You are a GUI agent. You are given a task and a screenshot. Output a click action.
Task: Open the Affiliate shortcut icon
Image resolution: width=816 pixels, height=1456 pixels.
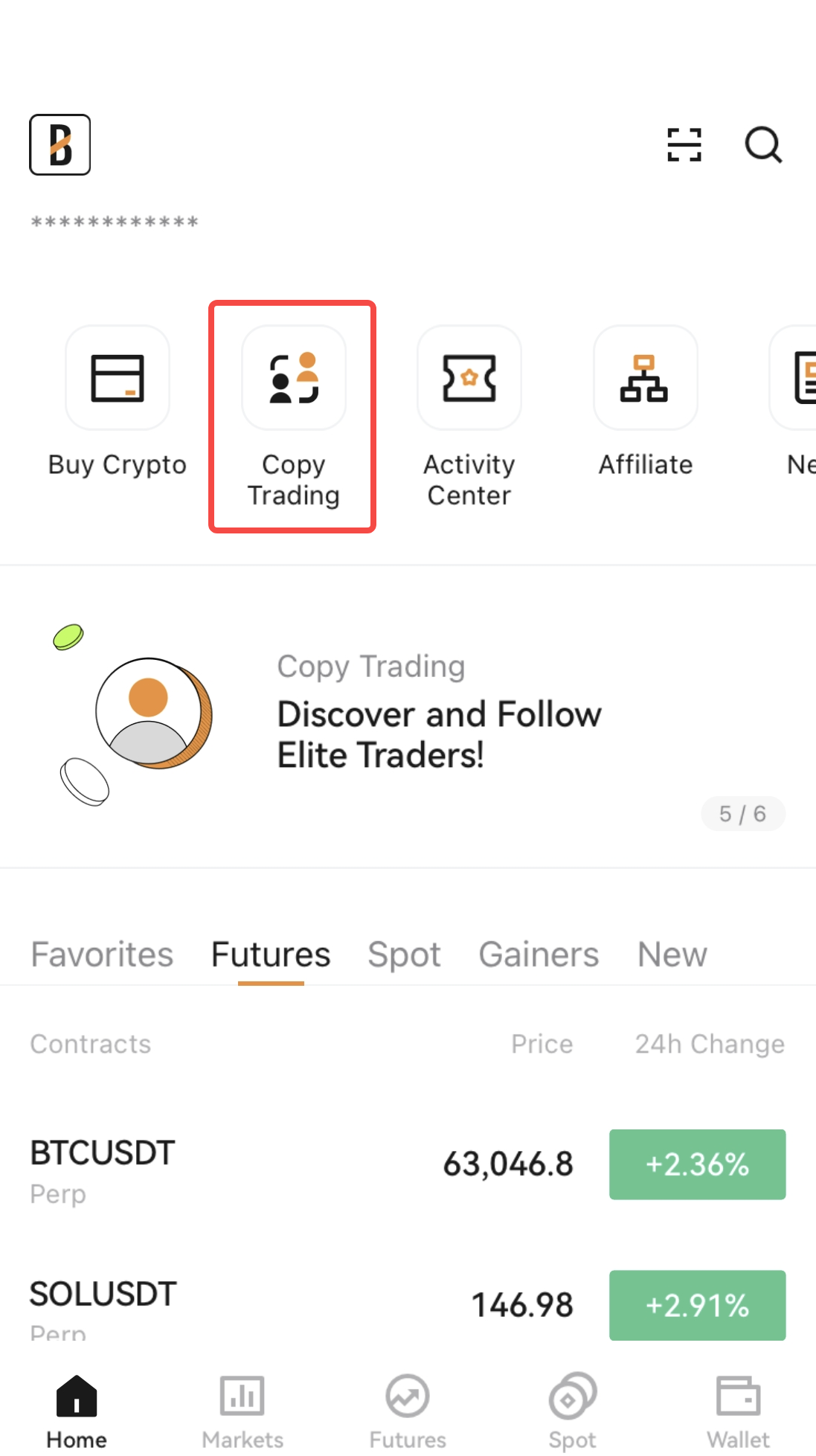pyautogui.click(x=645, y=378)
